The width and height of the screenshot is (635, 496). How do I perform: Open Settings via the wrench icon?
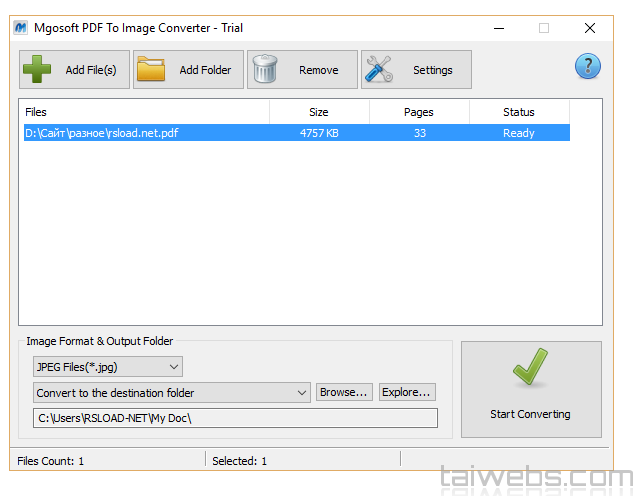pos(381,70)
